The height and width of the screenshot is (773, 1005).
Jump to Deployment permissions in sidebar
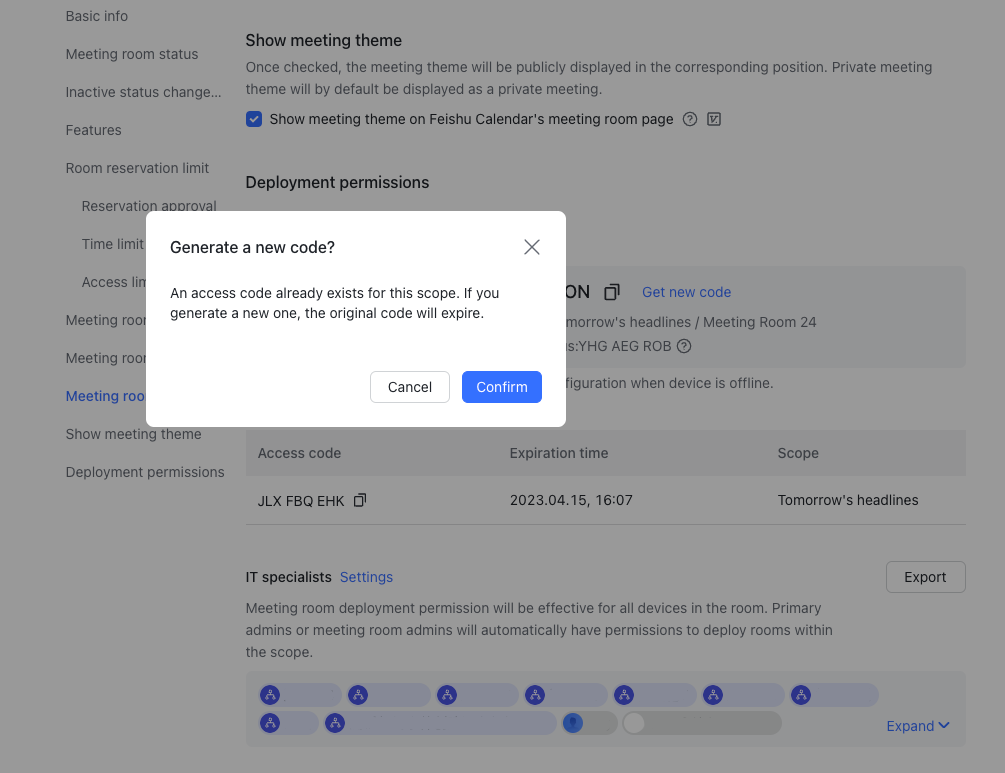click(x=145, y=472)
